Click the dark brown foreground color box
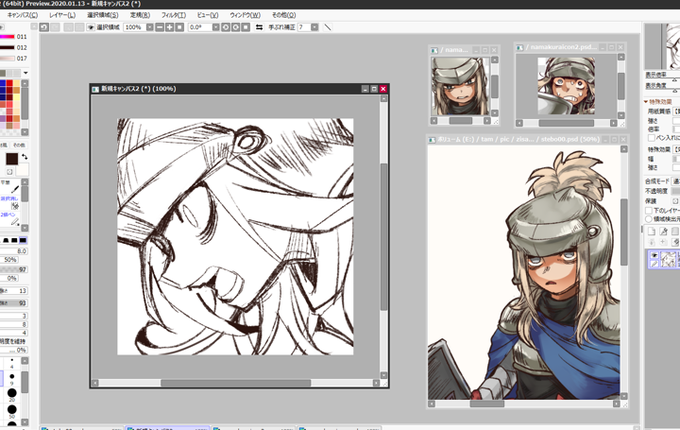The height and width of the screenshot is (430, 680). pyautogui.click(x=12, y=159)
